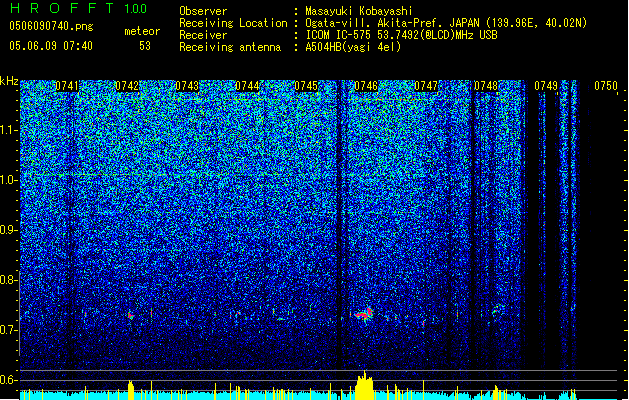Viewport: 629px width, 400px height.
Task: Click the faint green echo near 0748
Action: coord(498,310)
